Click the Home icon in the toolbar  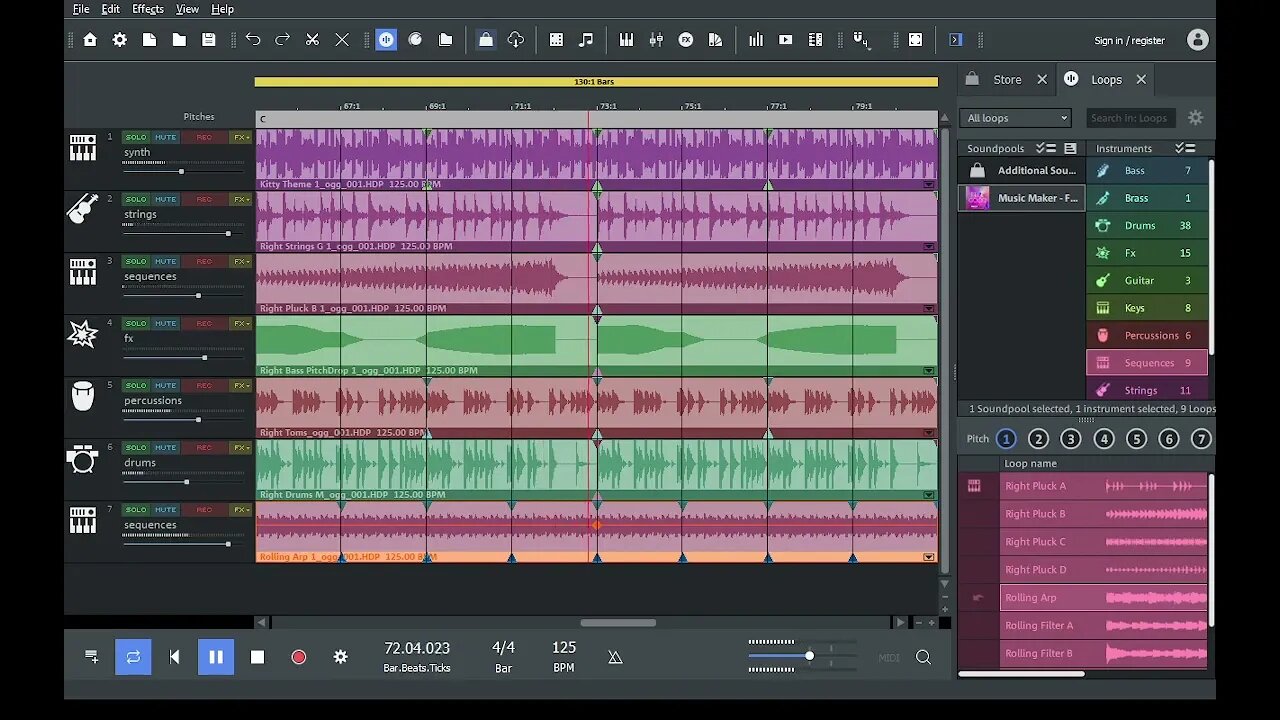[x=90, y=40]
